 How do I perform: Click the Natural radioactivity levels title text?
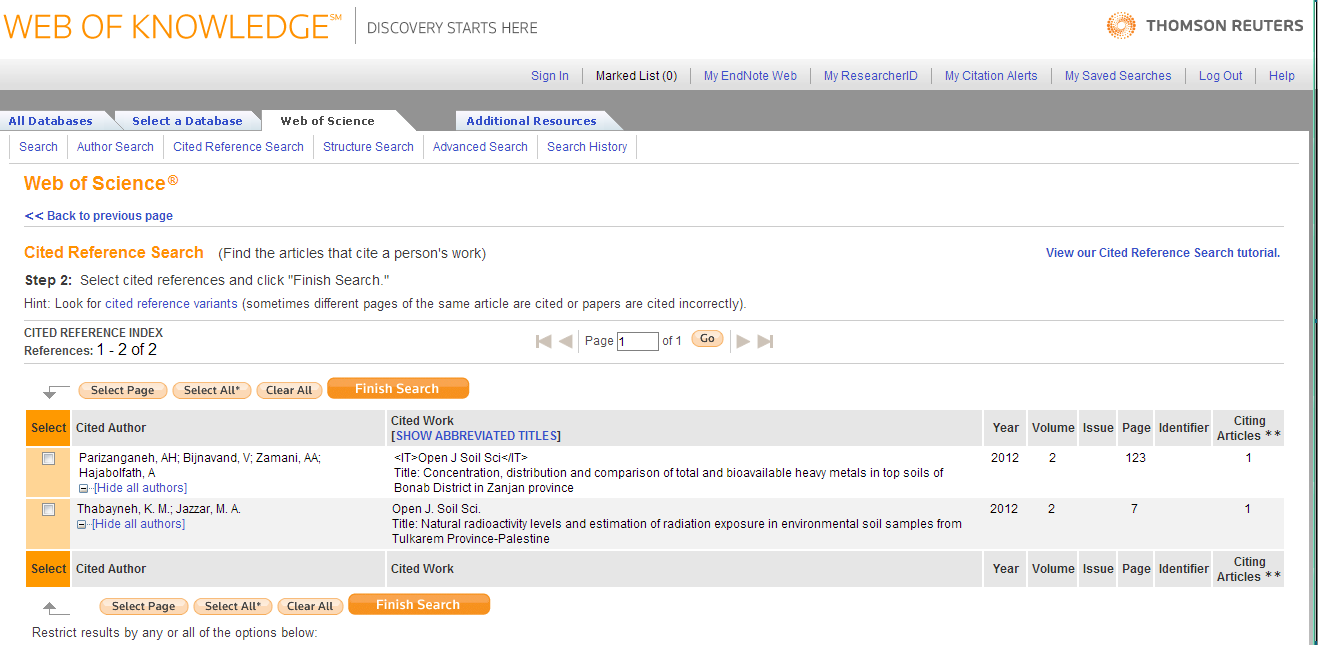[677, 531]
